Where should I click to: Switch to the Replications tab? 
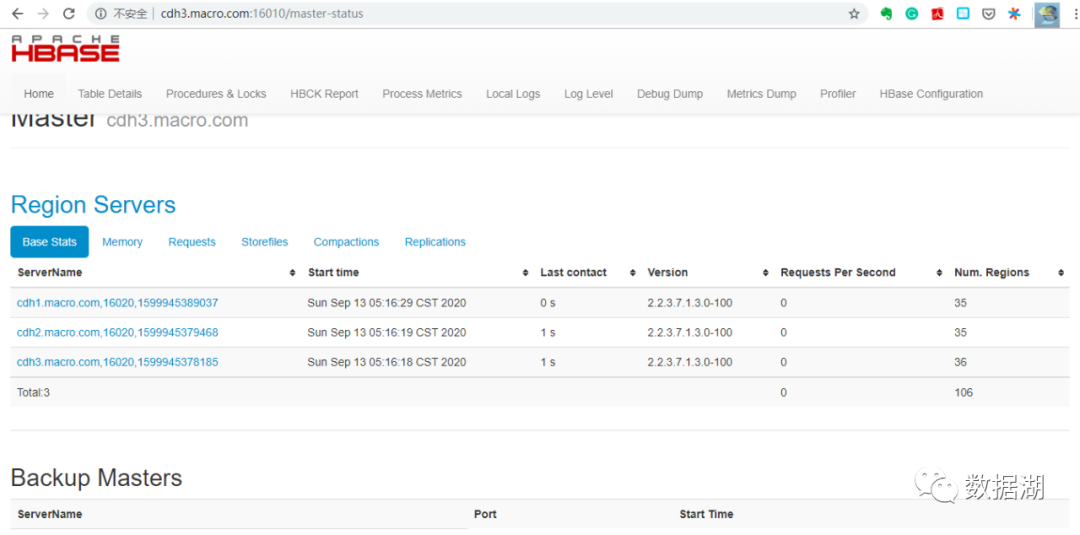435,242
